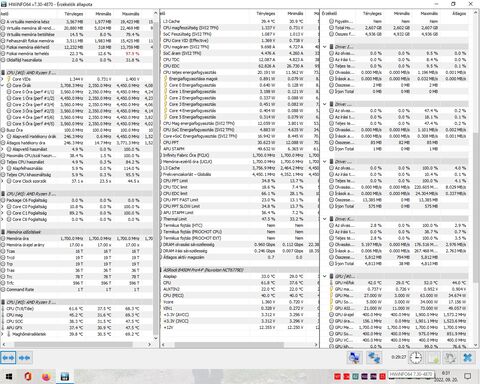
Task: Select the Tcas timing row
Action: 77,251
